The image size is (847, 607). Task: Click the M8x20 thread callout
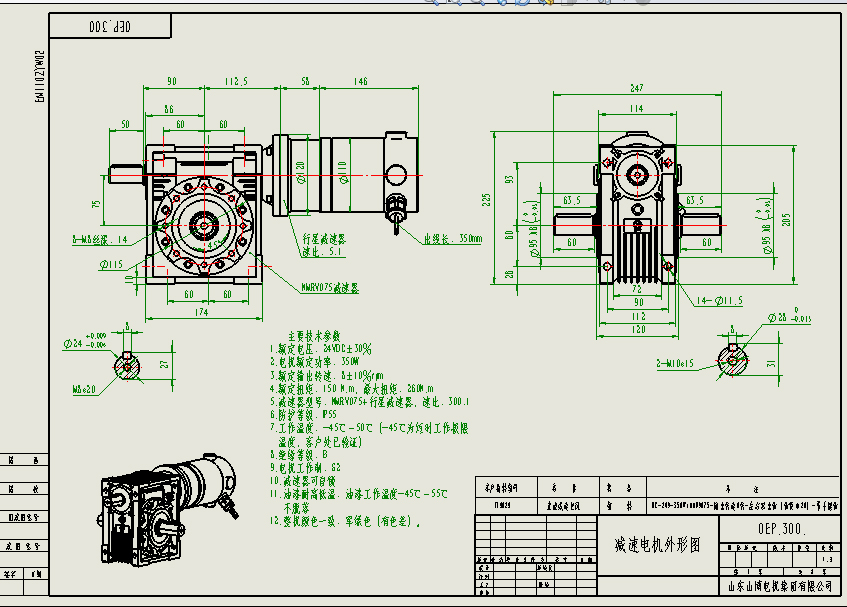click(84, 389)
